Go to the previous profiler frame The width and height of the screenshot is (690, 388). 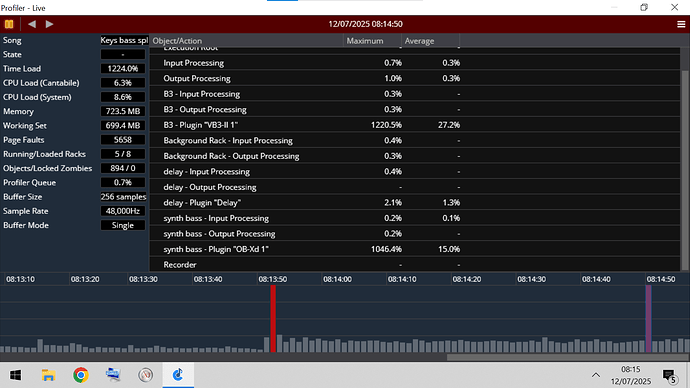[32, 24]
